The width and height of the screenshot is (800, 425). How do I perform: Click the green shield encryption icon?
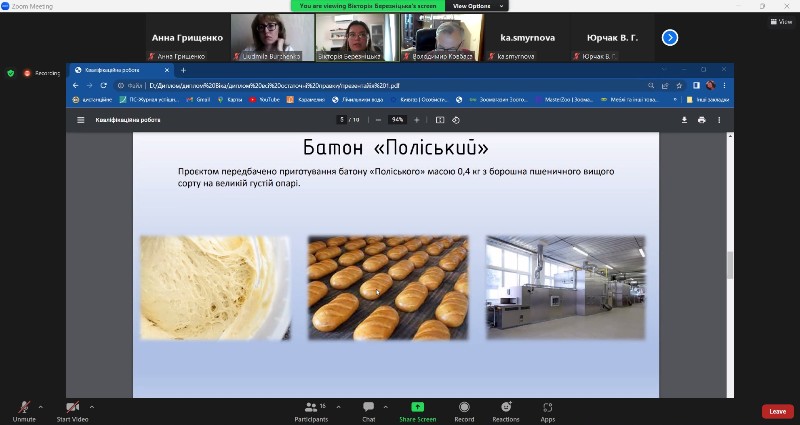click(x=11, y=73)
